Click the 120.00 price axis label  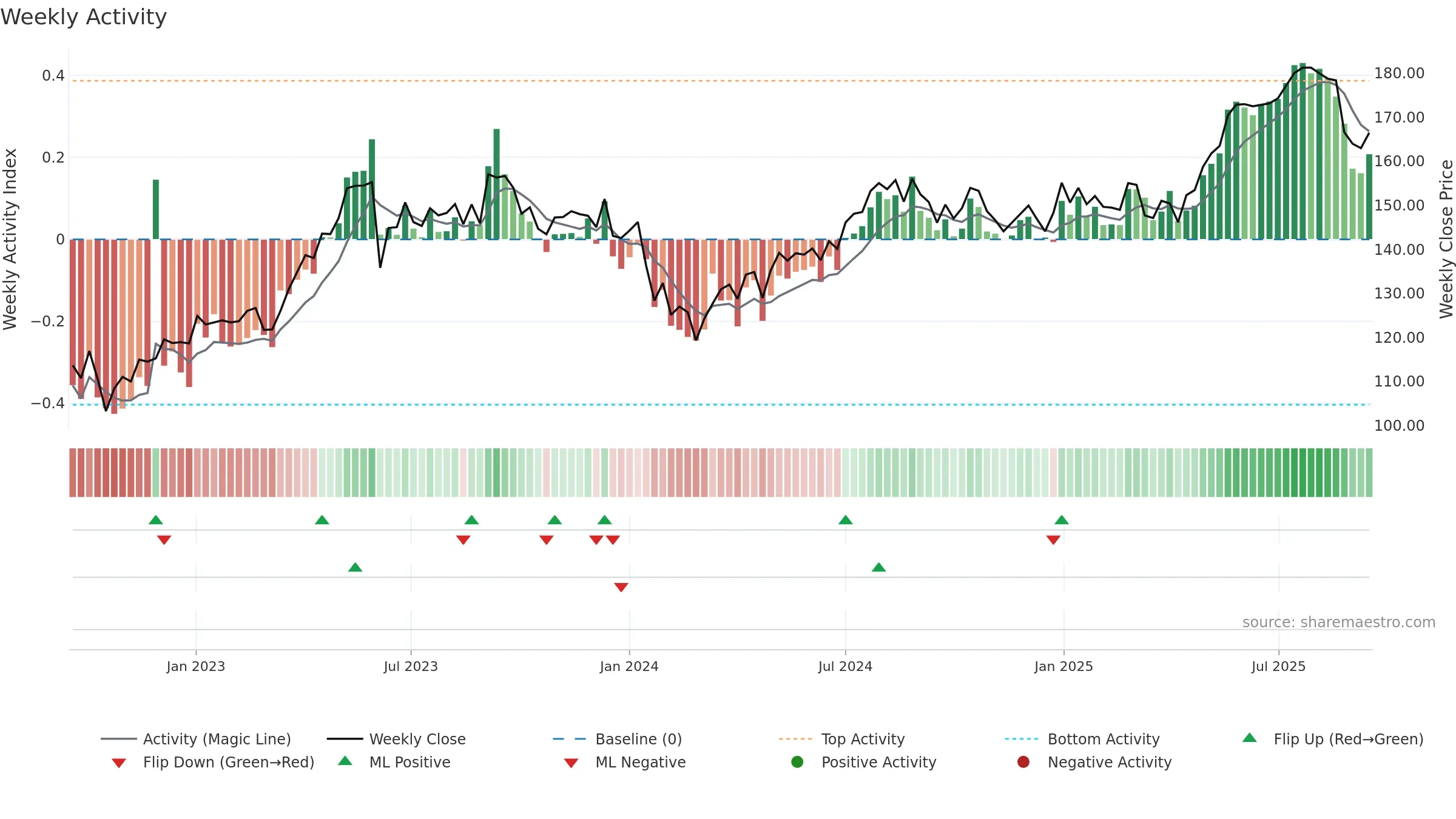tap(1399, 338)
